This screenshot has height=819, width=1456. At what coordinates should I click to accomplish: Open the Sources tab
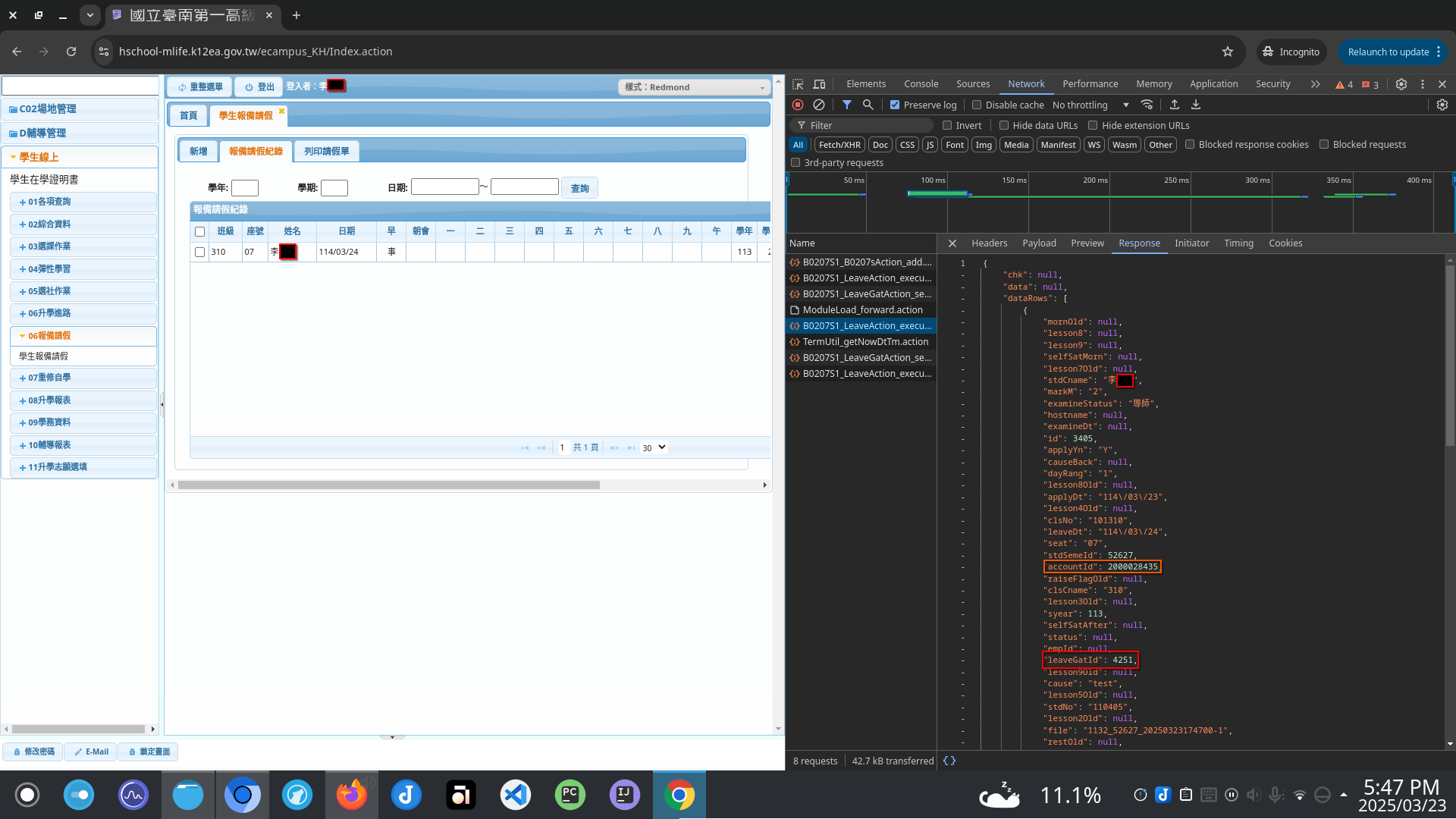tap(973, 84)
